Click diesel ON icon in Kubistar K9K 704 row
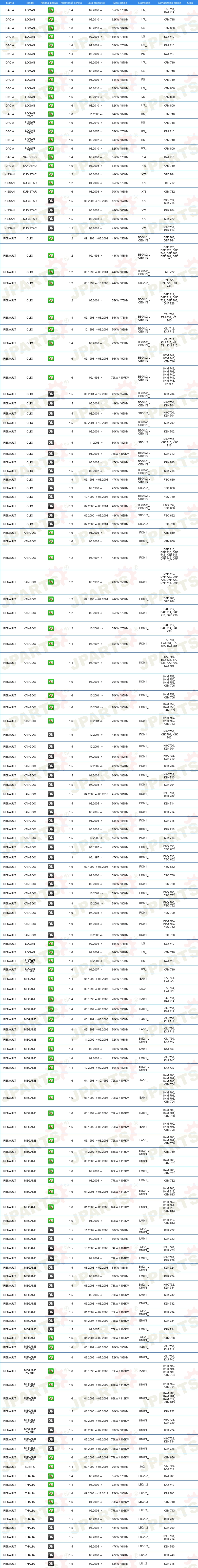This screenshot has width=198, height=1568. click(x=51, y=210)
